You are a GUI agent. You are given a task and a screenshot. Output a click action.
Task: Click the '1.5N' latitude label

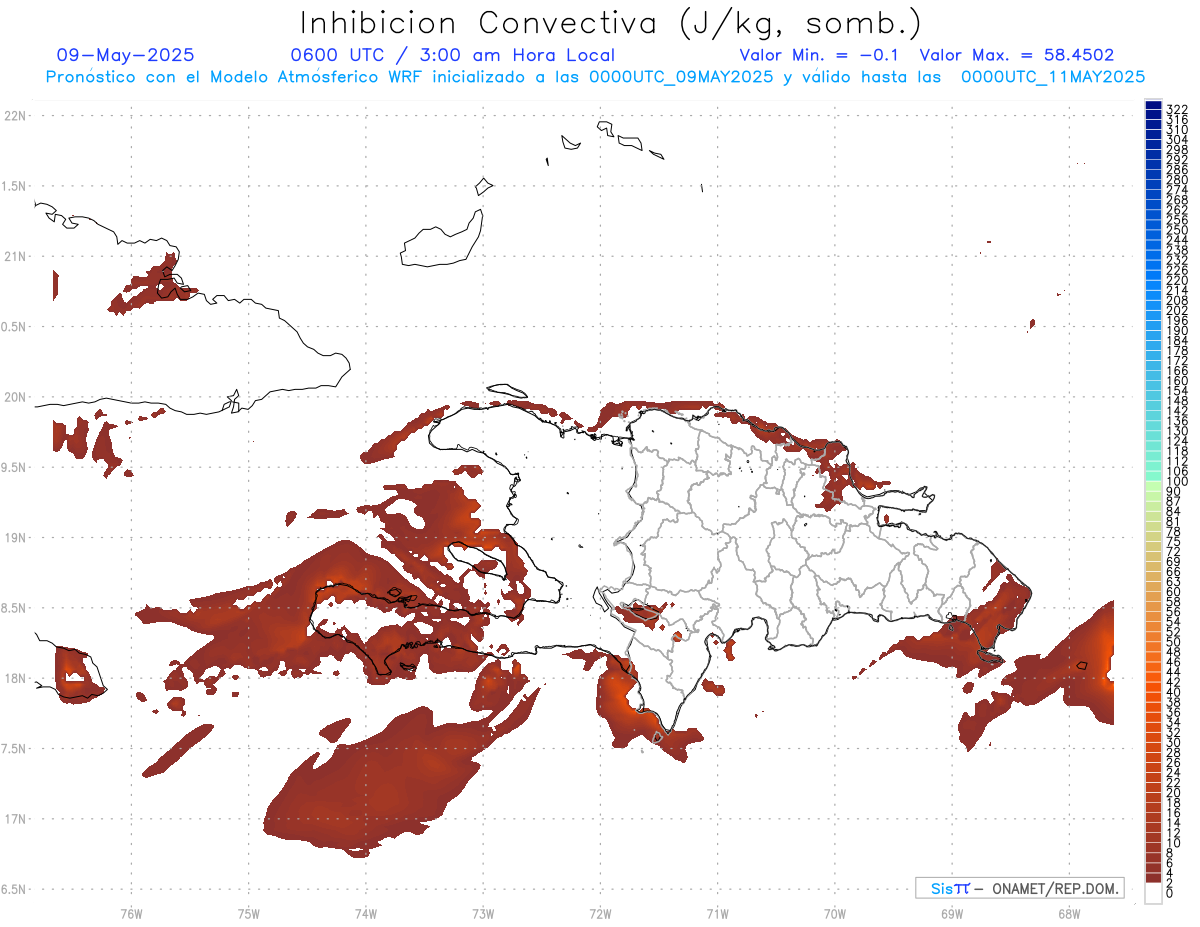13,186
